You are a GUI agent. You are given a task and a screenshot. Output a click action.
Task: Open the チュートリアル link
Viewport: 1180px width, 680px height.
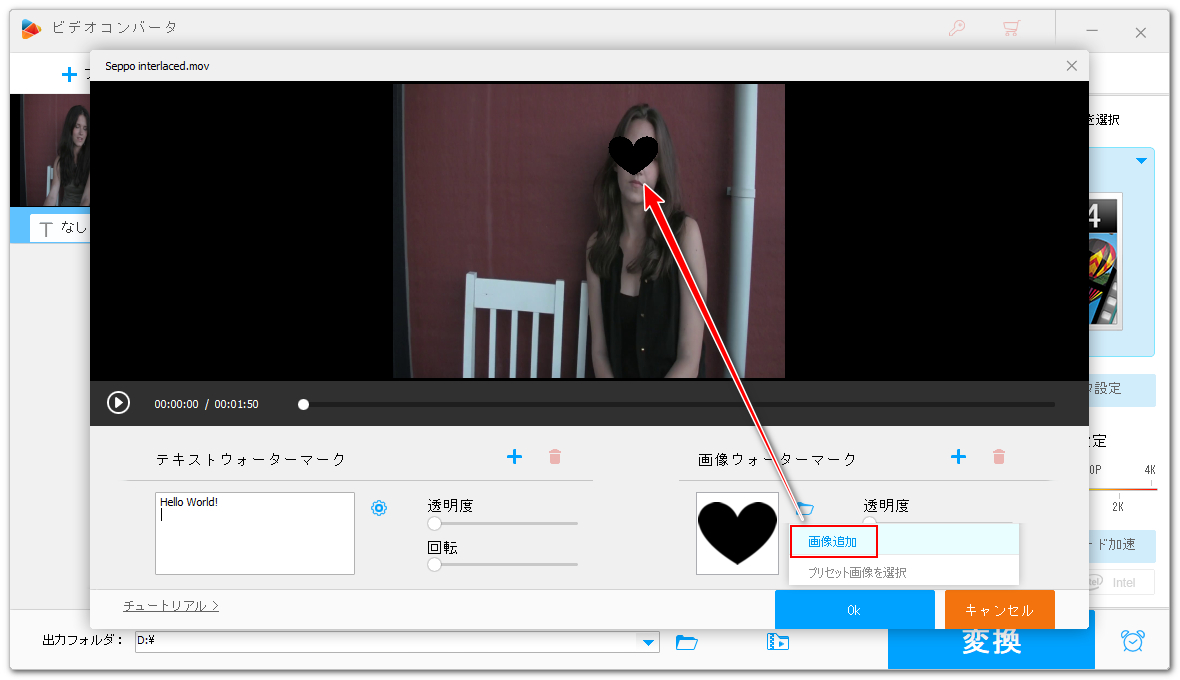(x=171, y=606)
